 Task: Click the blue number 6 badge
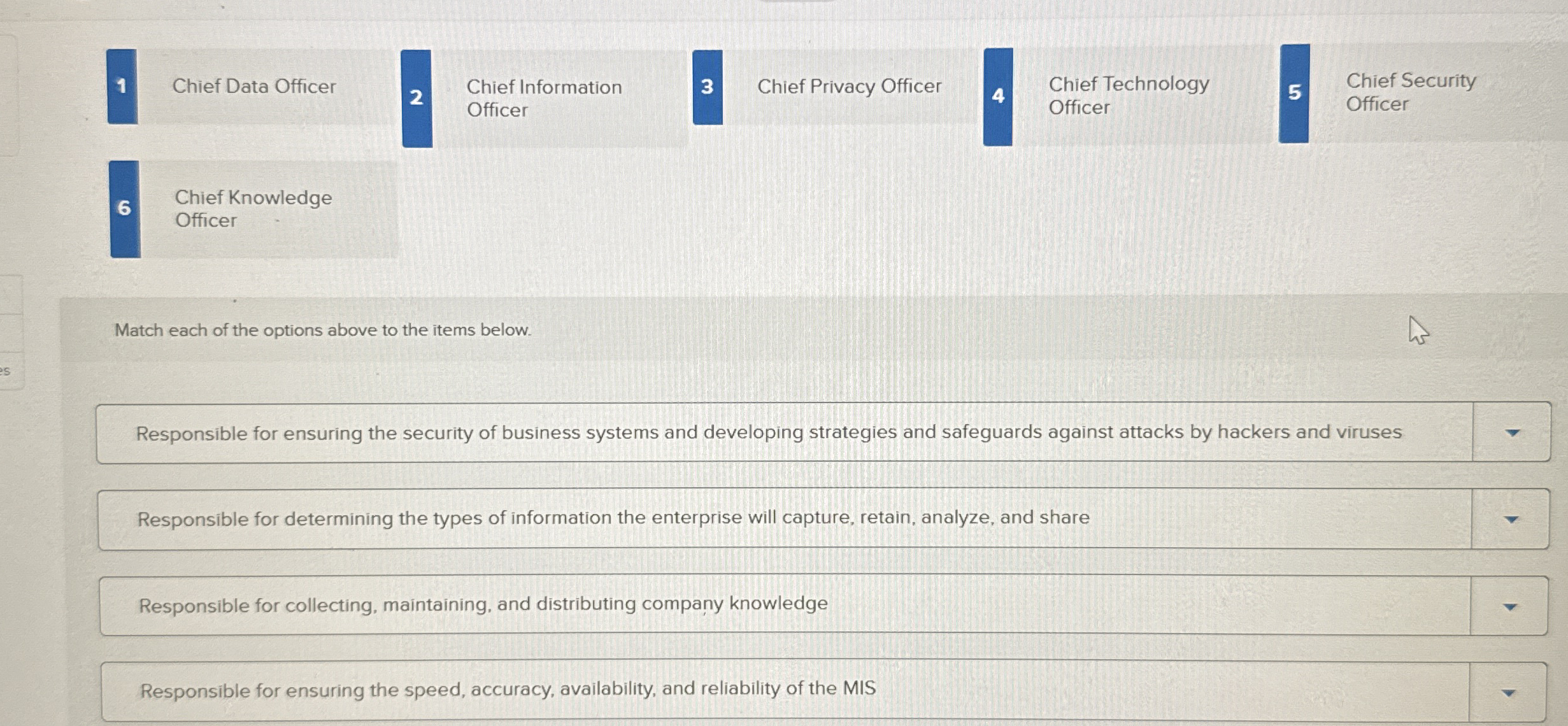coord(125,208)
